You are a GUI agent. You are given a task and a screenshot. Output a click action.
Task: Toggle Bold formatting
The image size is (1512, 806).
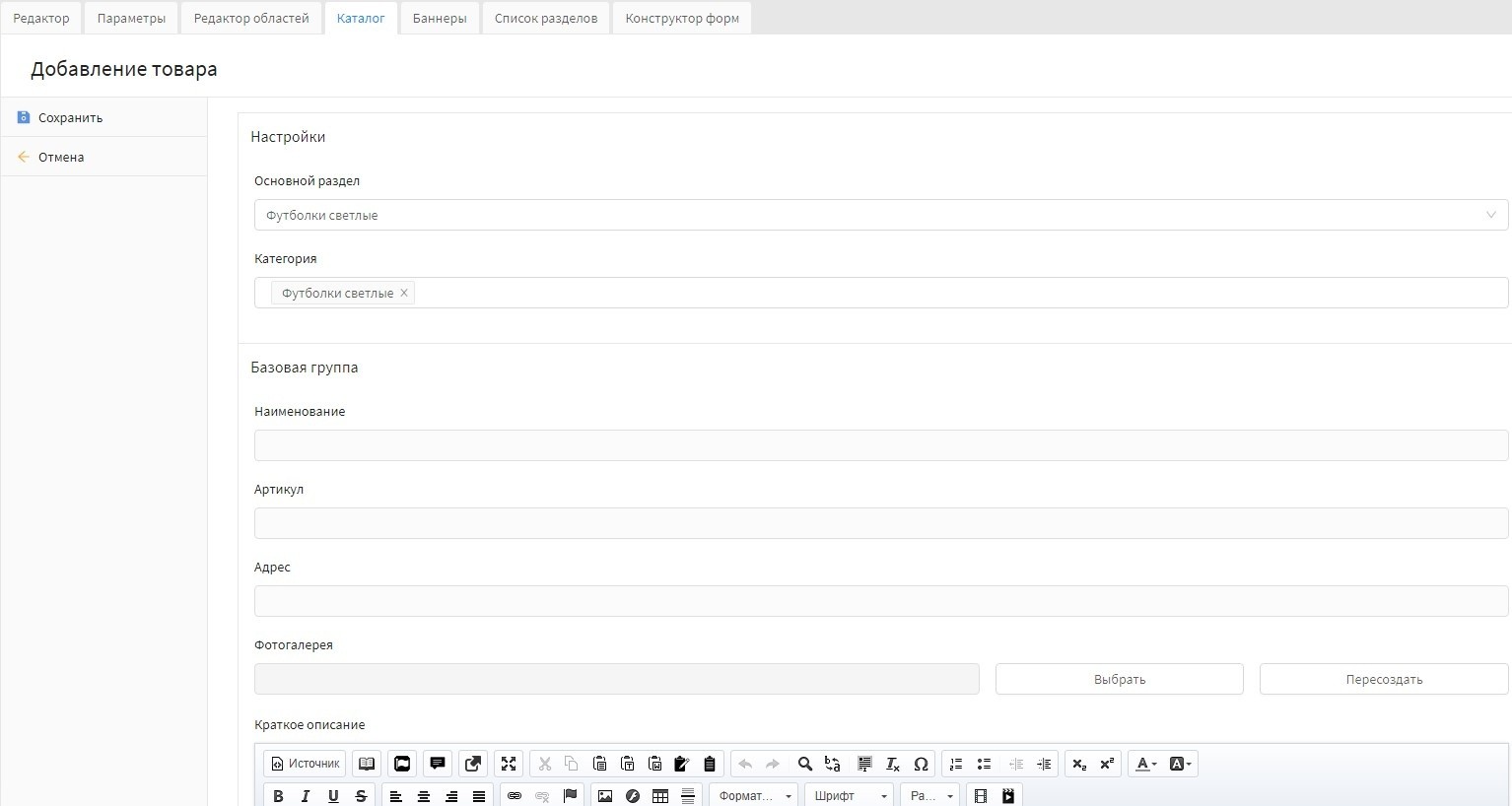(x=278, y=795)
